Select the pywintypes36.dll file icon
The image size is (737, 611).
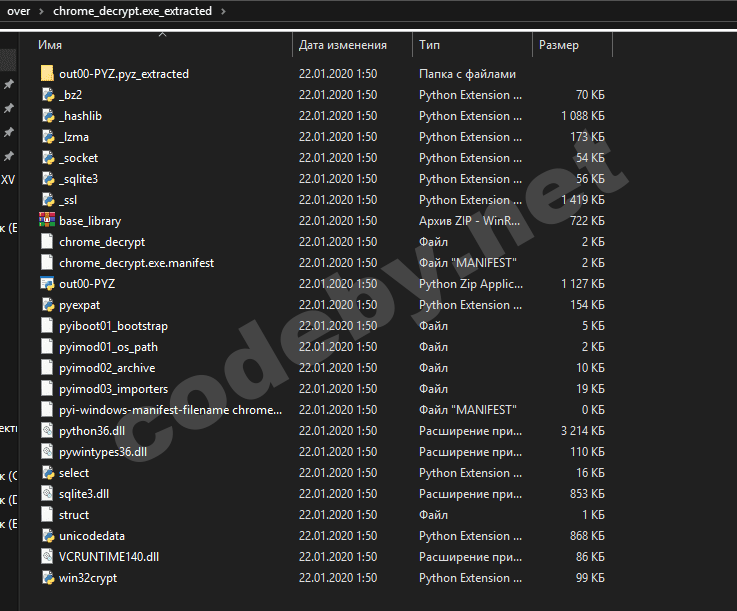pyautogui.click(x=47, y=452)
